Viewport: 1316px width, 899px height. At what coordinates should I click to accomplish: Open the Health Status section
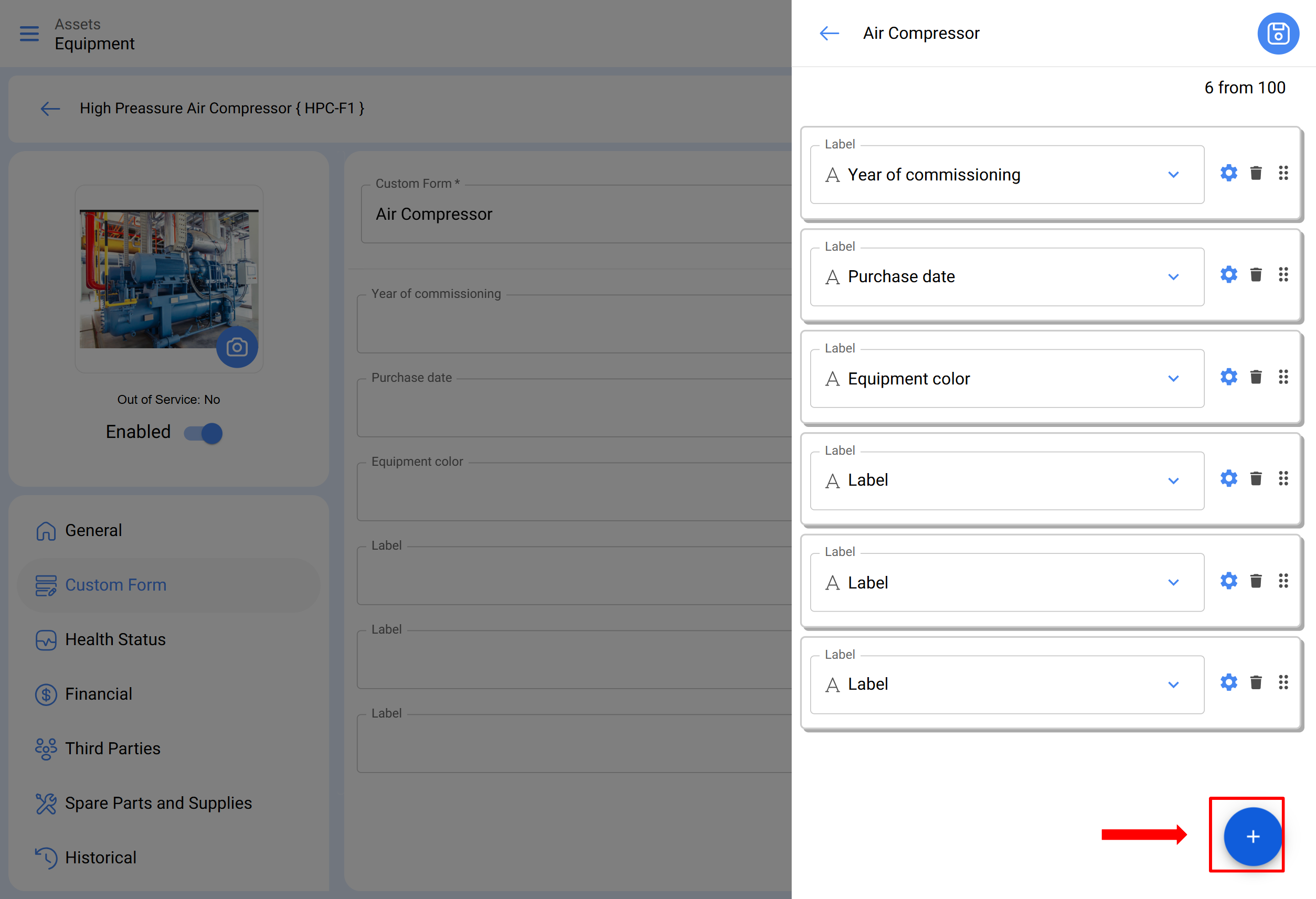115,640
